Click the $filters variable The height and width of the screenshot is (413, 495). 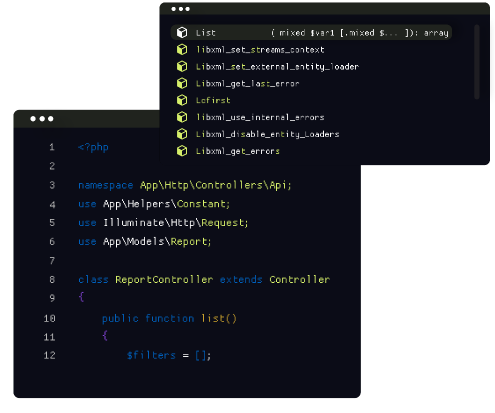[x=151, y=355]
